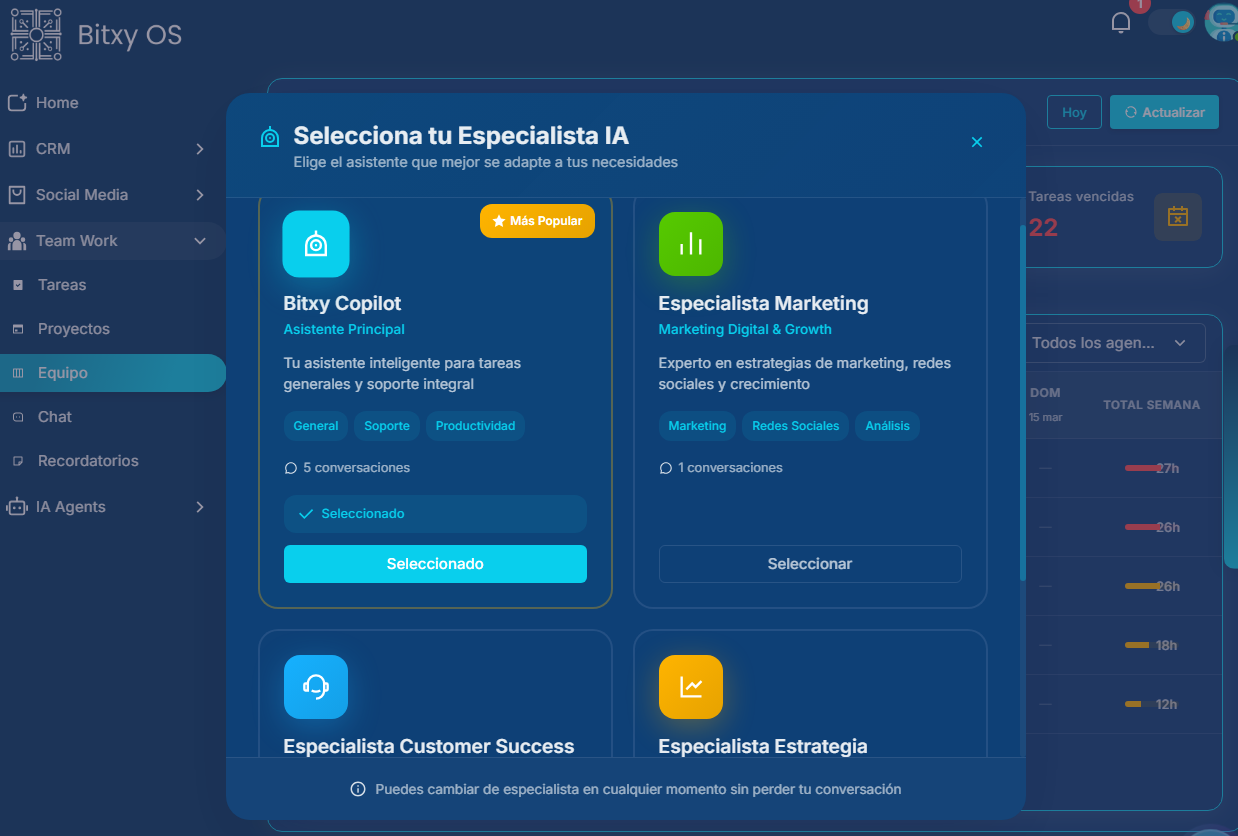
Task: Click the calendar icon next to Tareas vencidas
Action: (x=1178, y=217)
